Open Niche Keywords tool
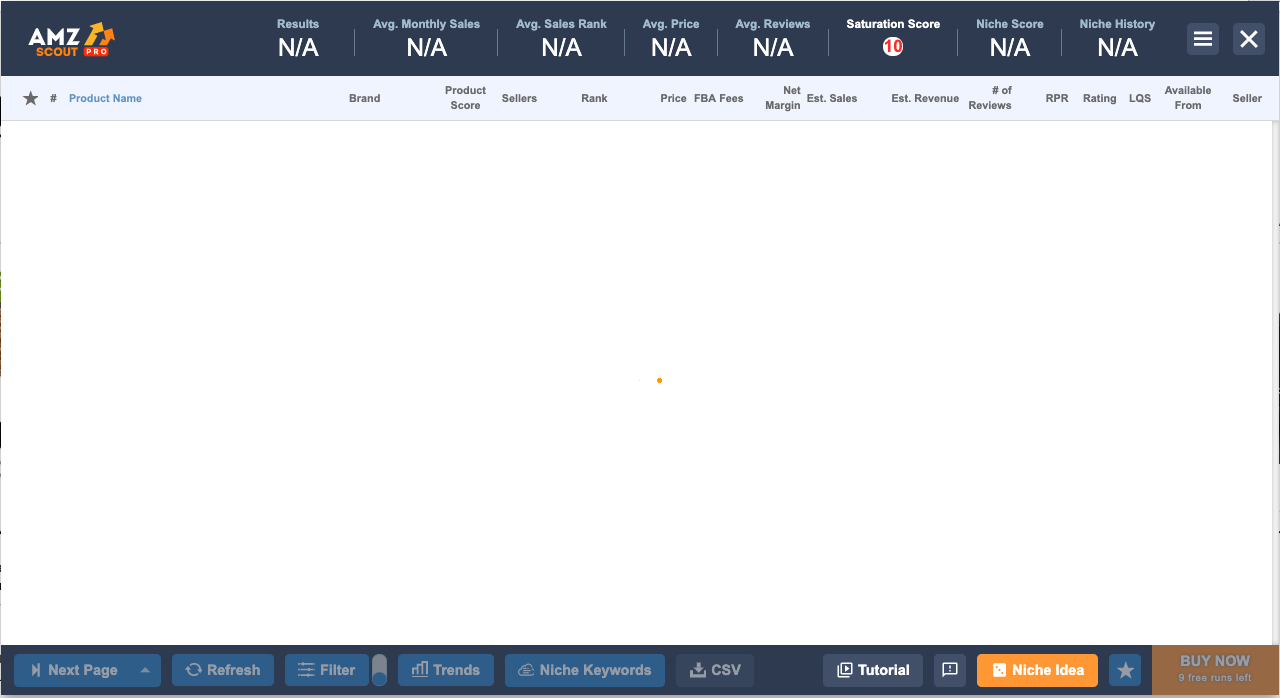 (x=585, y=670)
